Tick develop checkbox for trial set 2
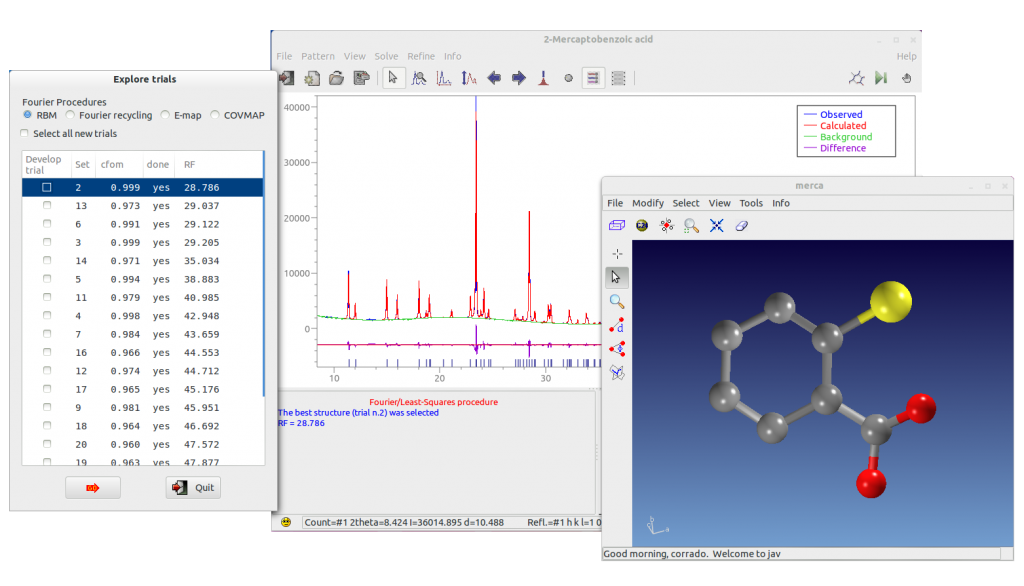Image resolution: width=1024 pixels, height=586 pixels. [x=46, y=187]
